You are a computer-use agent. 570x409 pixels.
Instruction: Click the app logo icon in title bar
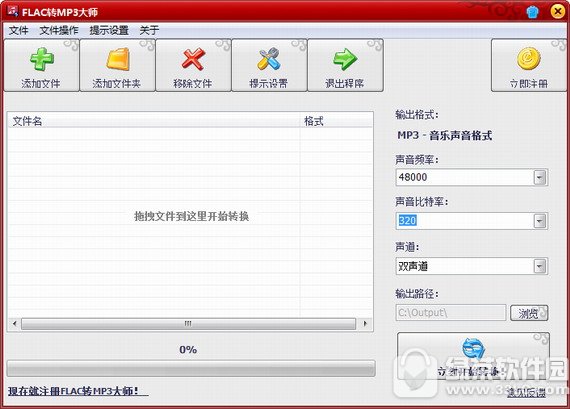click(x=12, y=11)
